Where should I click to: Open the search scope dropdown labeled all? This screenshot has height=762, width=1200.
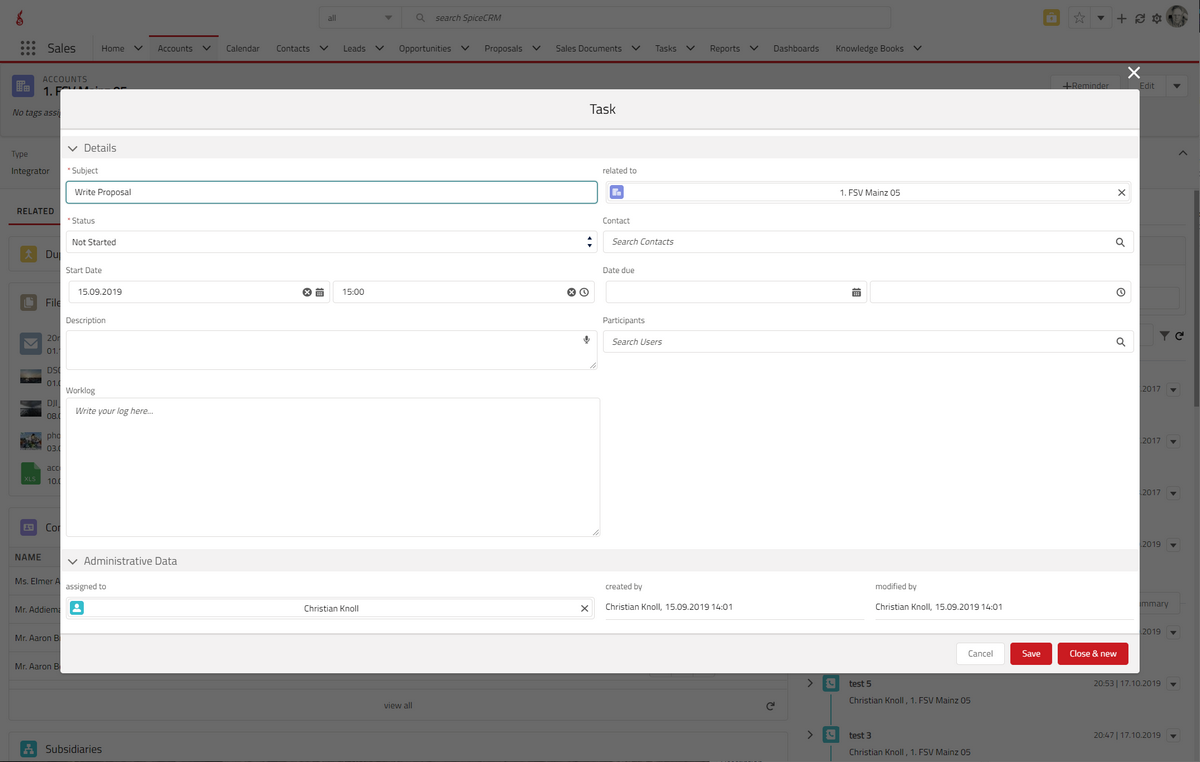360,18
